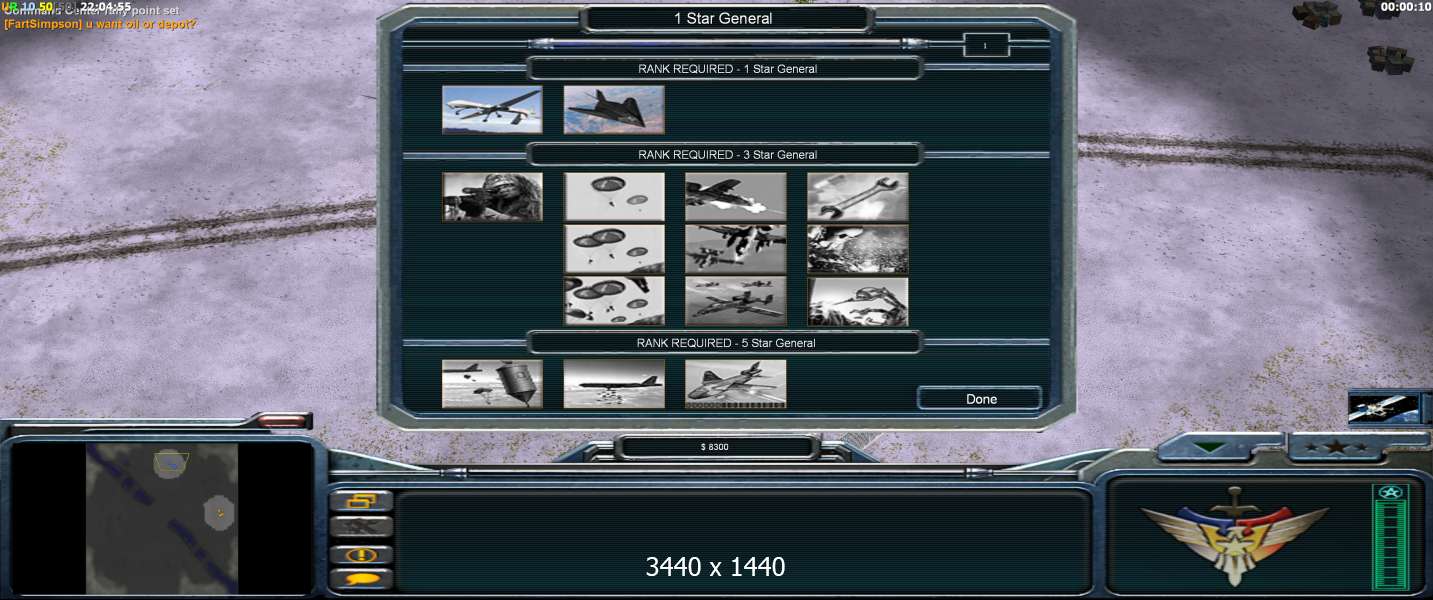This screenshot has height=600, width=1433.
Task: Select the three-plane A-10 strike icon
Action: (x=736, y=301)
